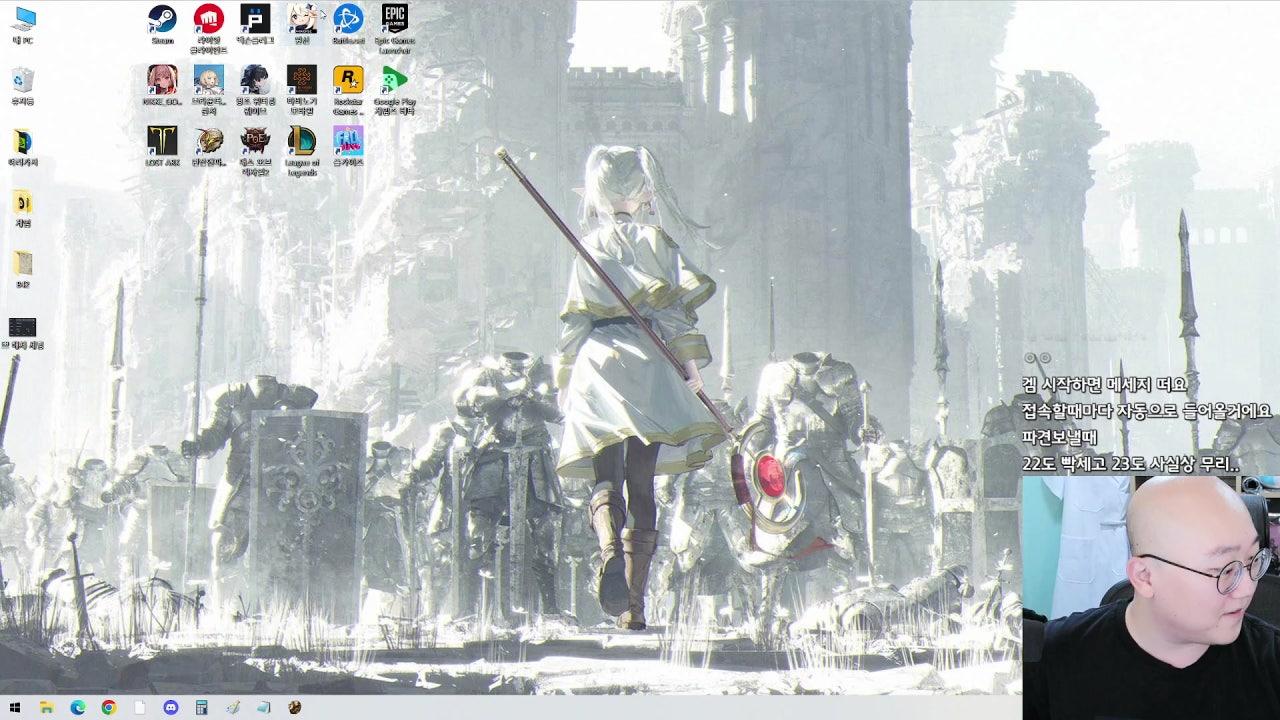Open Calculator from the taskbar
This screenshot has height=720, width=1280.
(x=202, y=707)
